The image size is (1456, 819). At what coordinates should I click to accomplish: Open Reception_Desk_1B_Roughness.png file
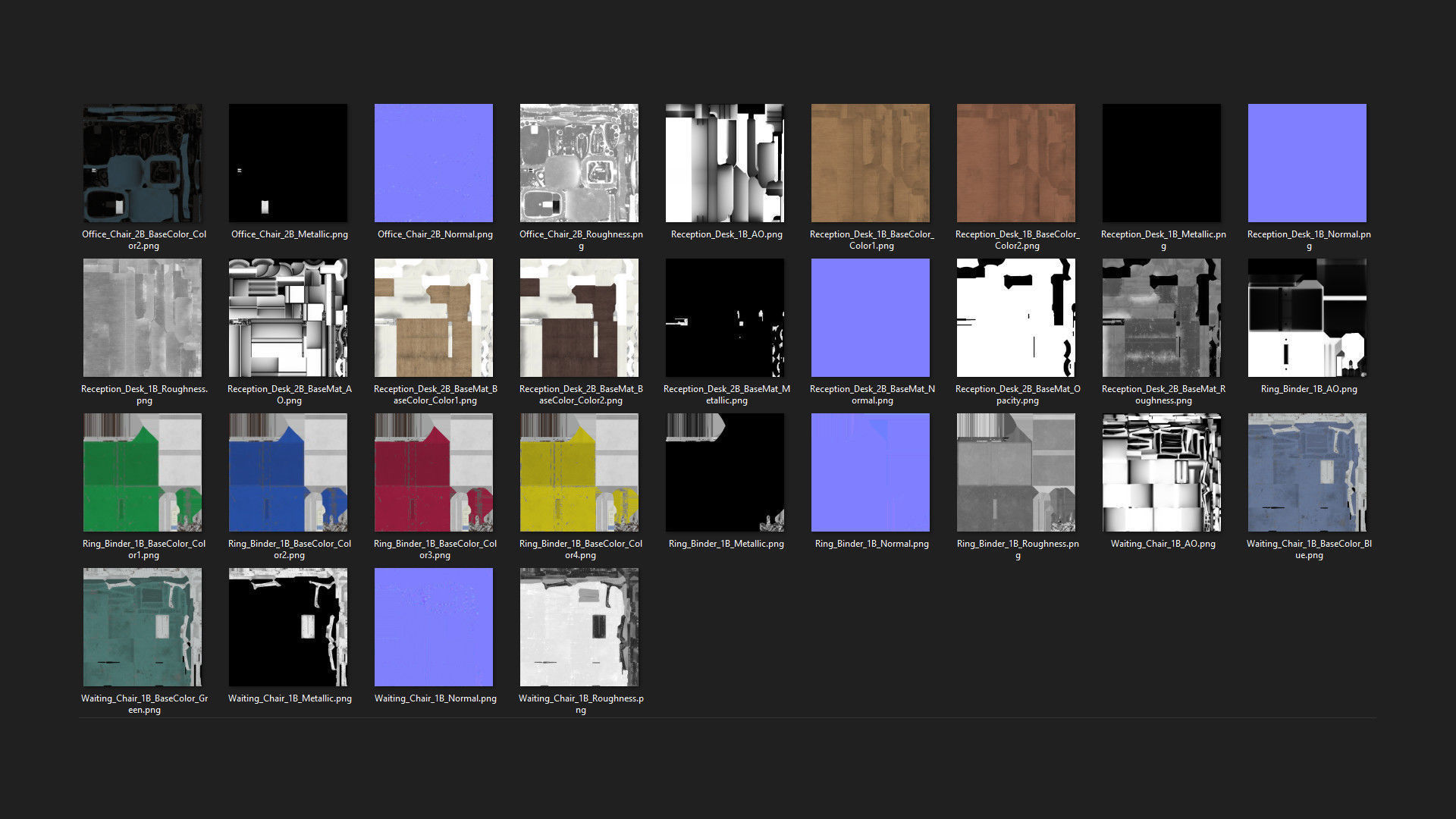coord(143,318)
